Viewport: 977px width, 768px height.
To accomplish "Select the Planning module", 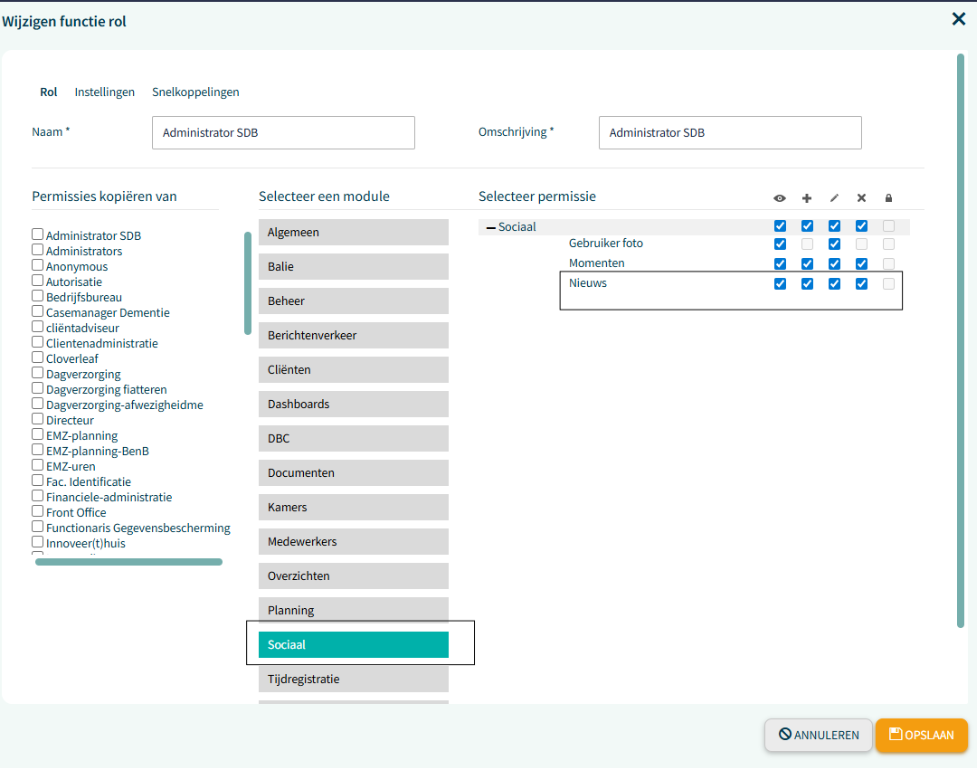I will point(353,610).
